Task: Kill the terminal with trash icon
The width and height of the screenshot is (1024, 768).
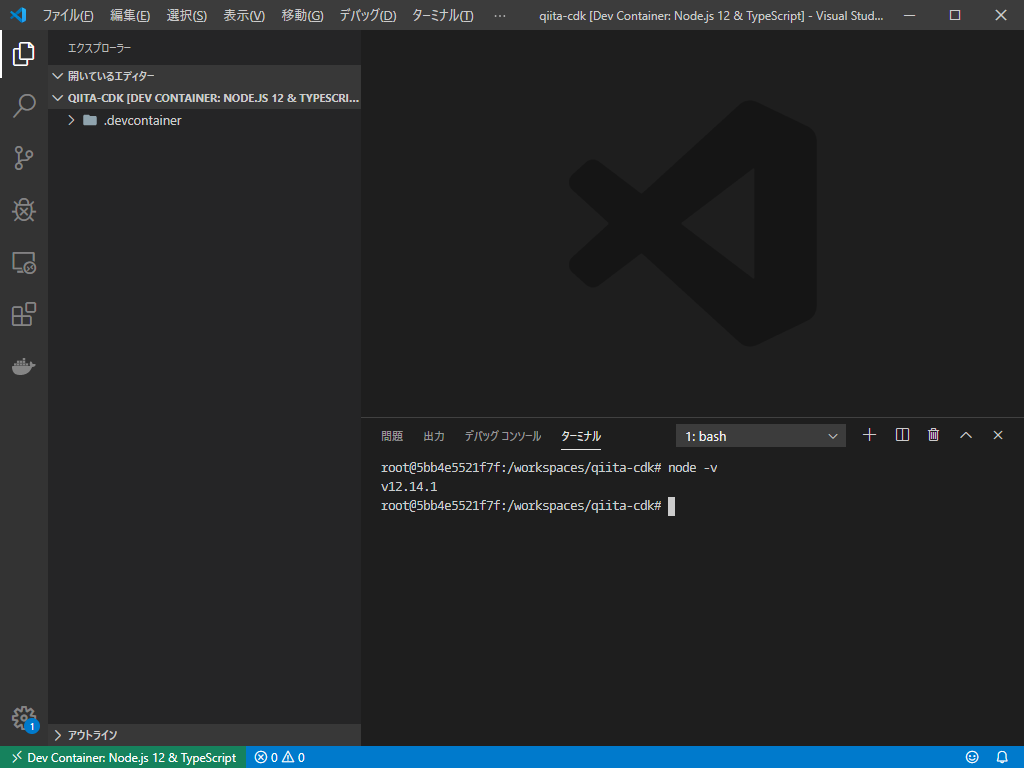Action: click(933, 435)
